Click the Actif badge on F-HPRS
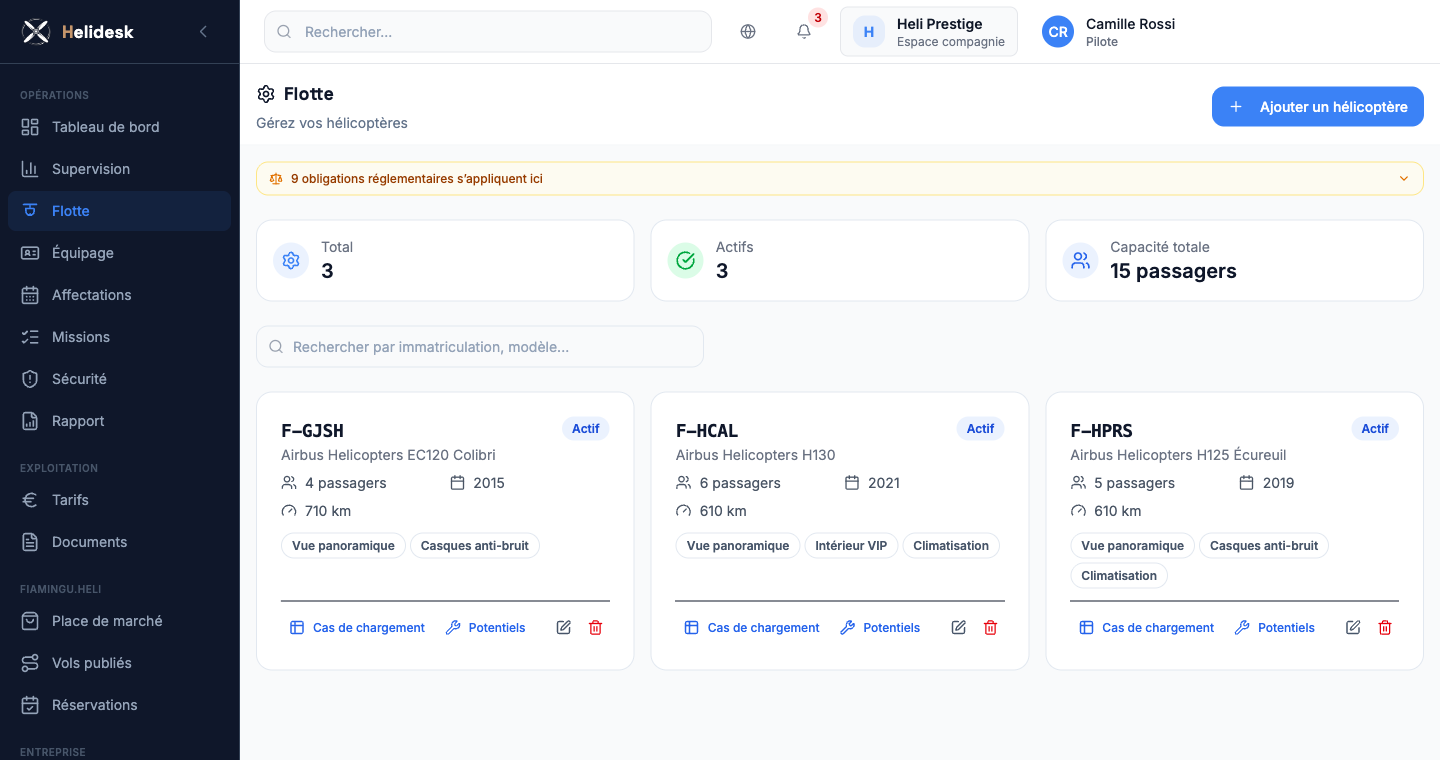The image size is (1440, 760). (x=1375, y=429)
